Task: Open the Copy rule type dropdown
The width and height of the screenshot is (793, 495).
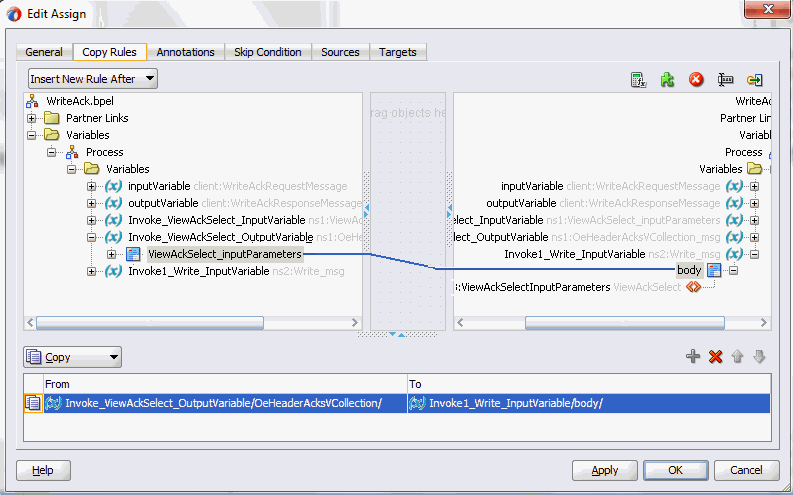Action: (x=72, y=357)
